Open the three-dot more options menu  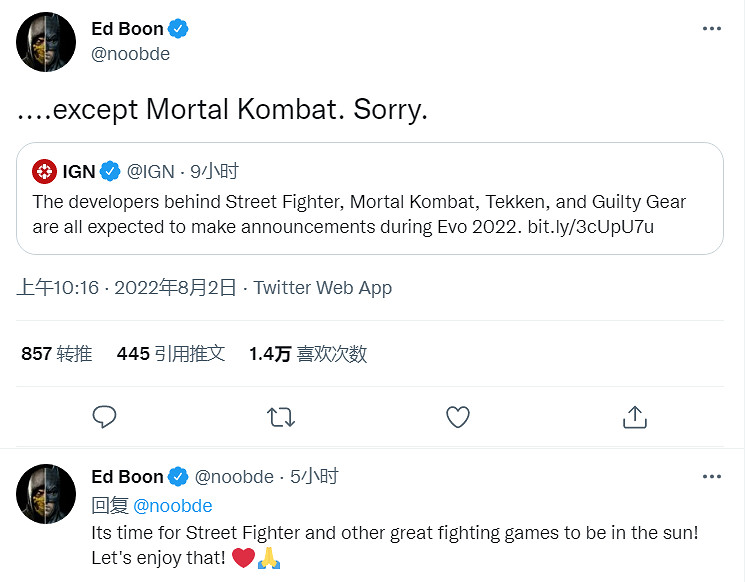pyautogui.click(x=711, y=29)
